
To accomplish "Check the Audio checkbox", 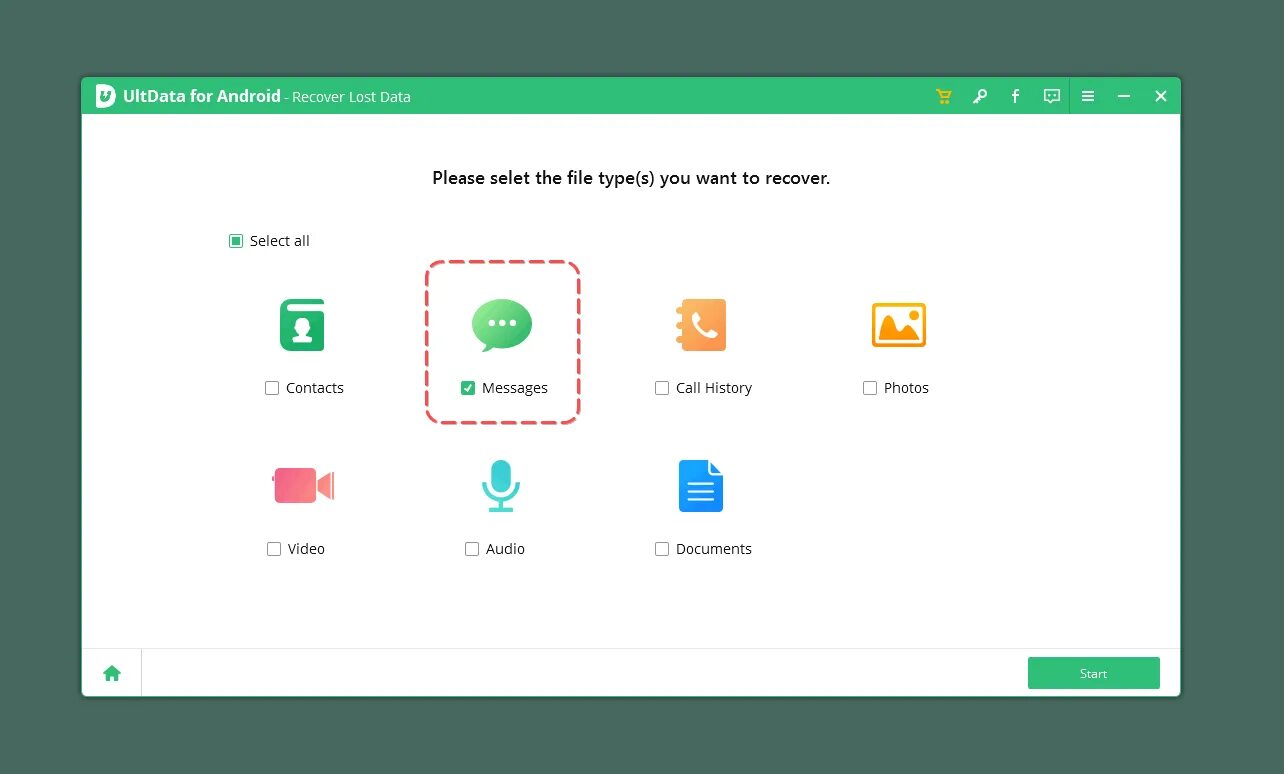I will (472, 549).
